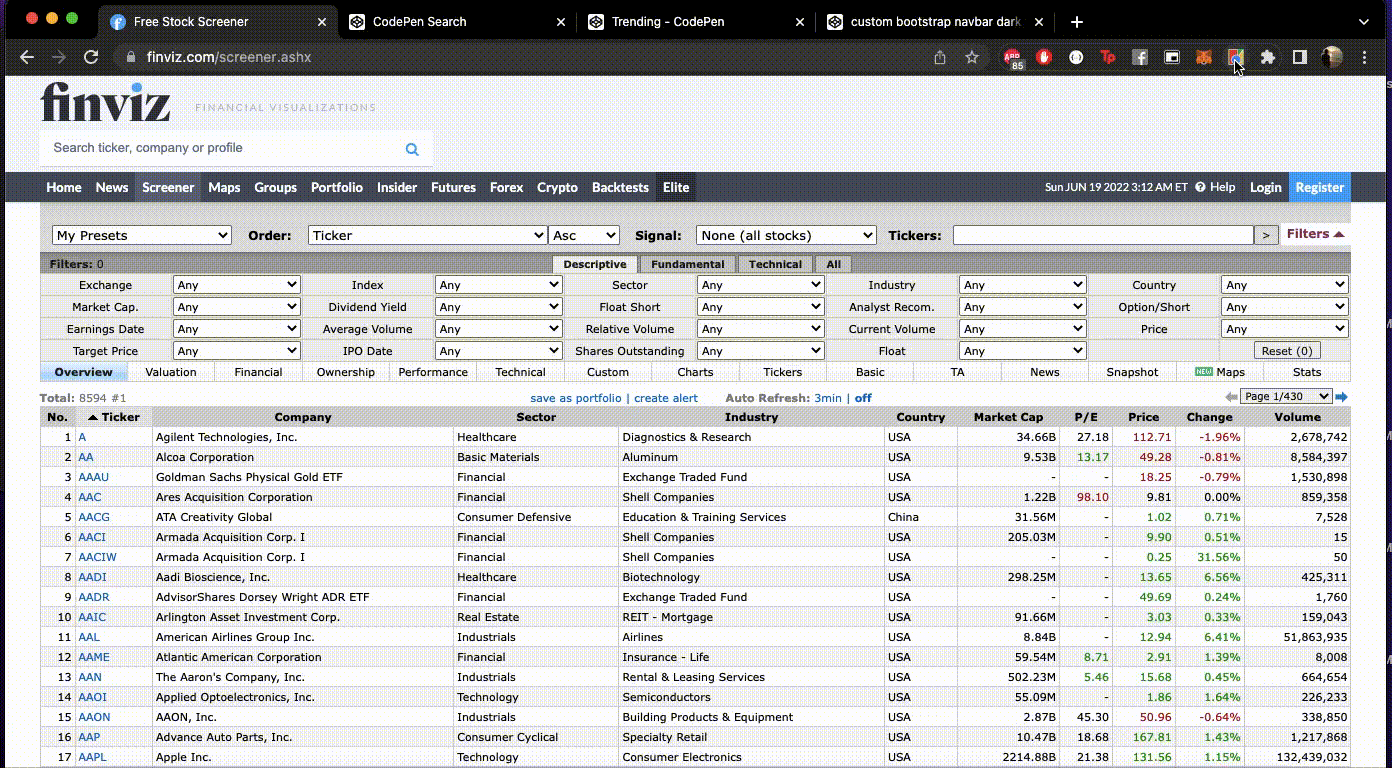Go to previous results page with gray arrow
The image size is (1392, 768).
click(1231, 397)
